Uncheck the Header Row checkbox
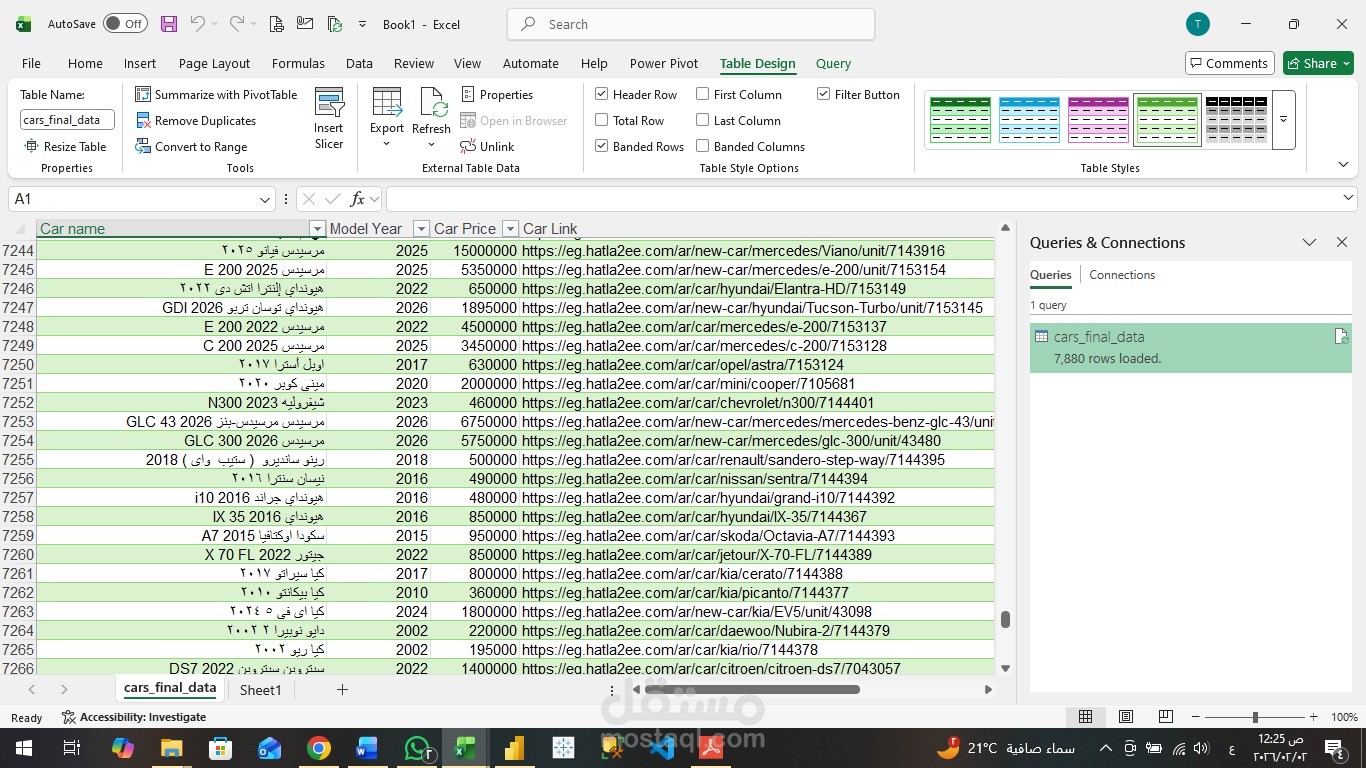1366x768 pixels. click(601, 94)
